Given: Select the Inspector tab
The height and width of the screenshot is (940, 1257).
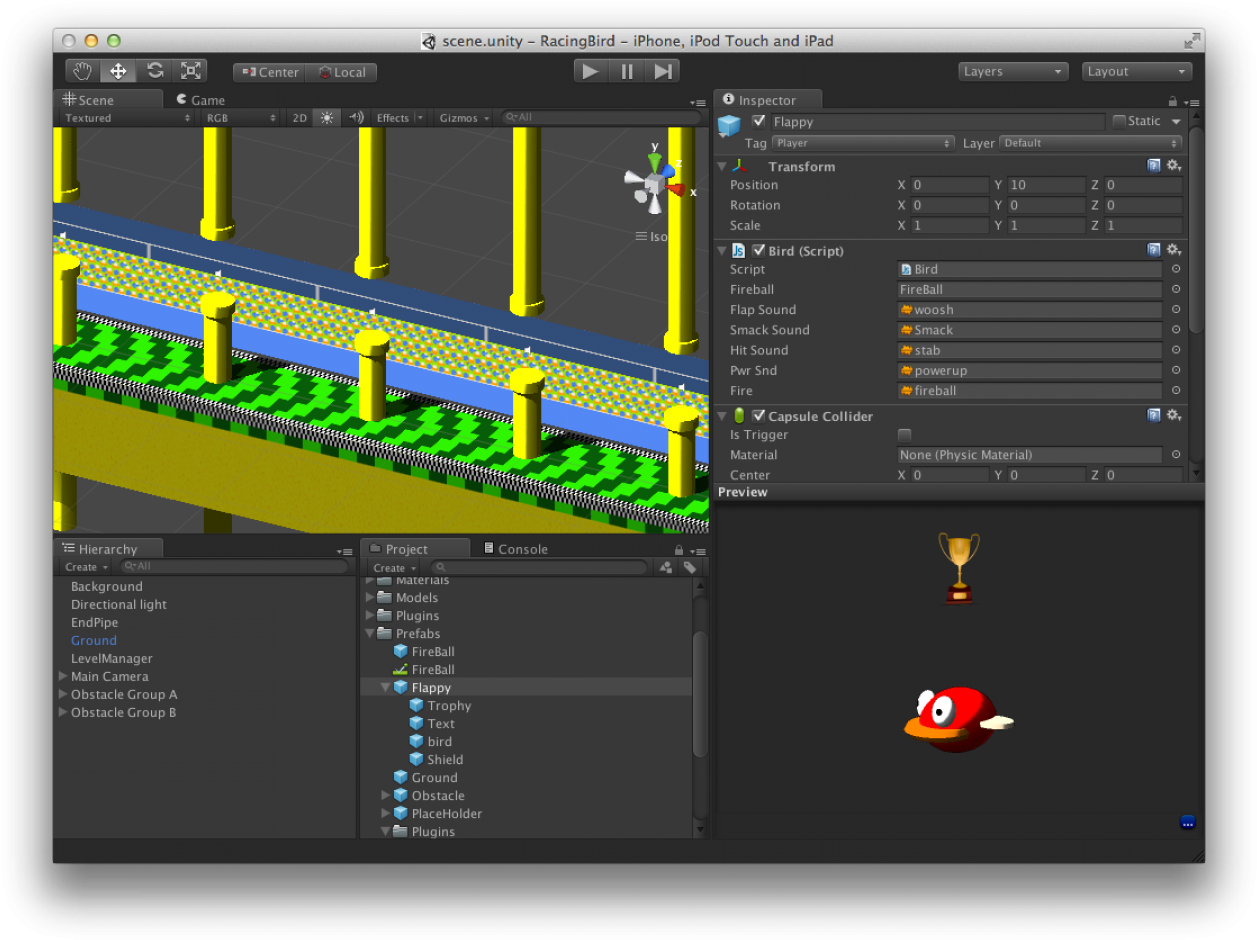Looking at the screenshot, I should [x=767, y=100].
